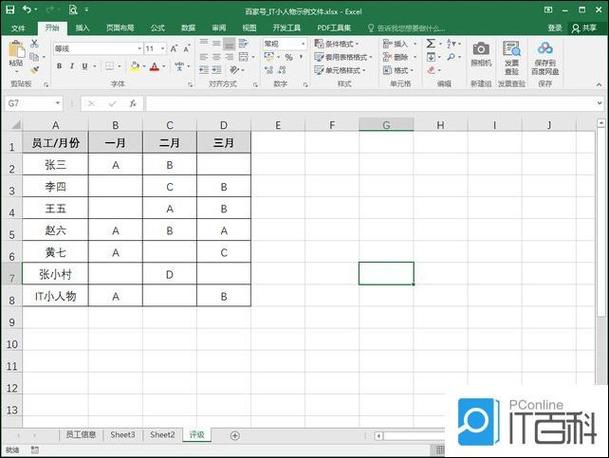
Task: Click the Format cells (格式) button
Action: point(398,70)
